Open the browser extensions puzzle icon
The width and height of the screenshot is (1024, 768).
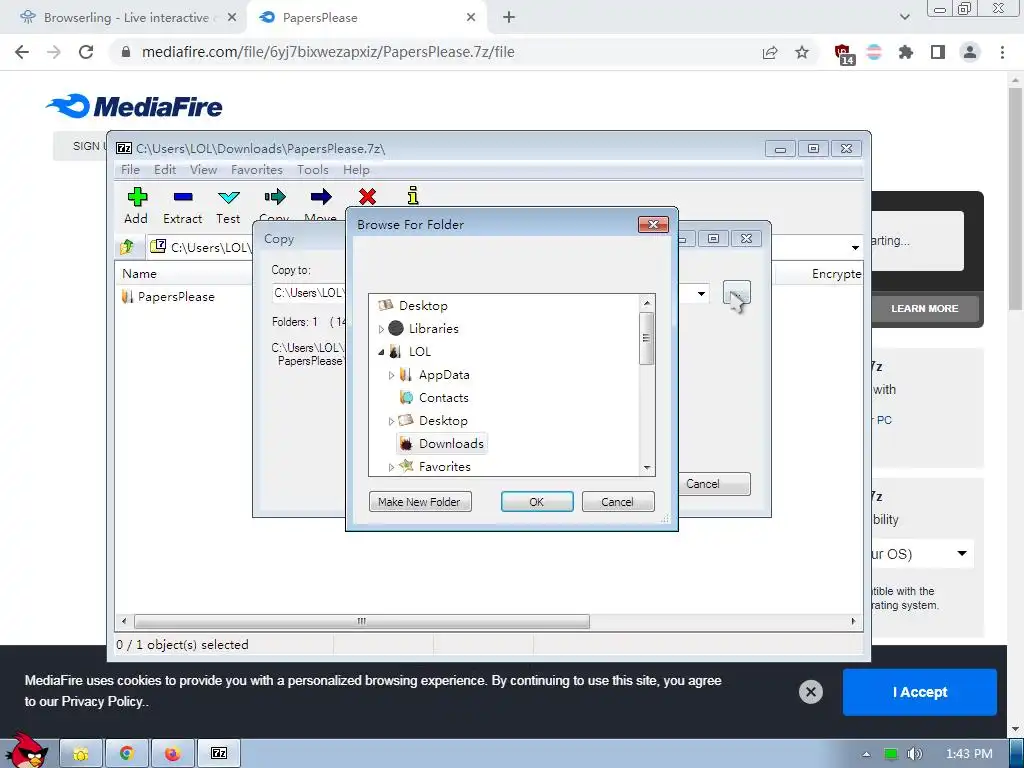[906, 52]
